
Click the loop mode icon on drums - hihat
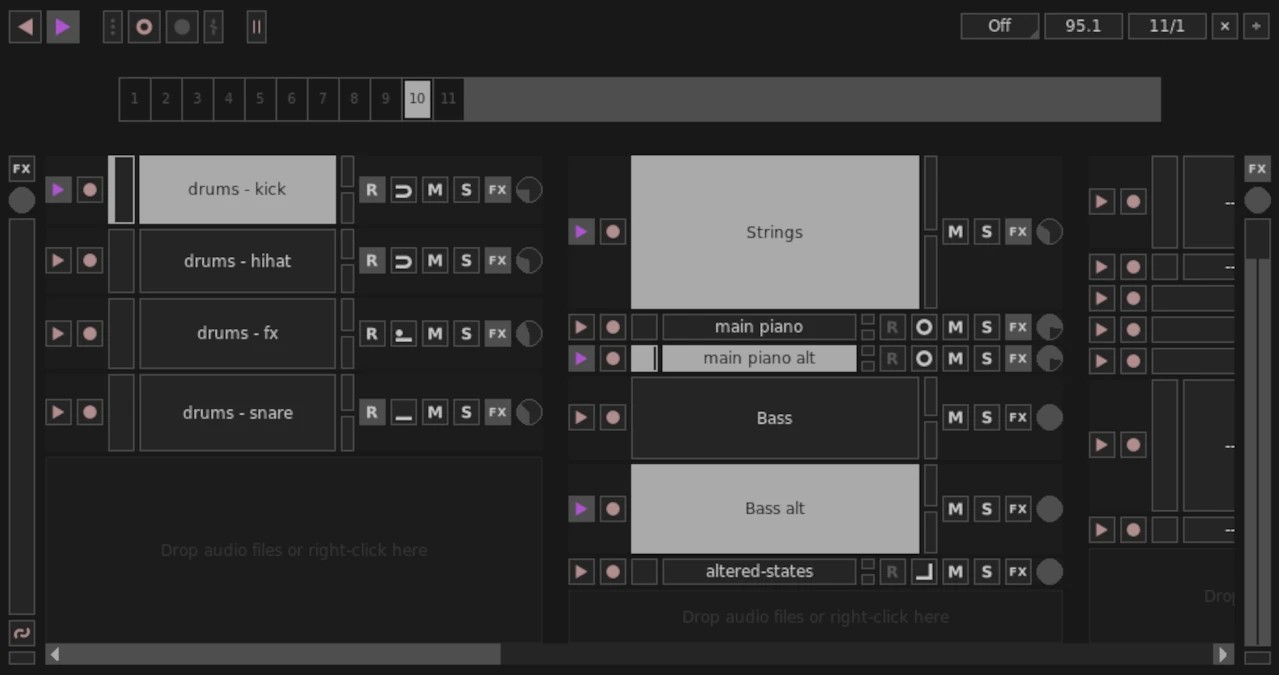[x=403, y=260]
